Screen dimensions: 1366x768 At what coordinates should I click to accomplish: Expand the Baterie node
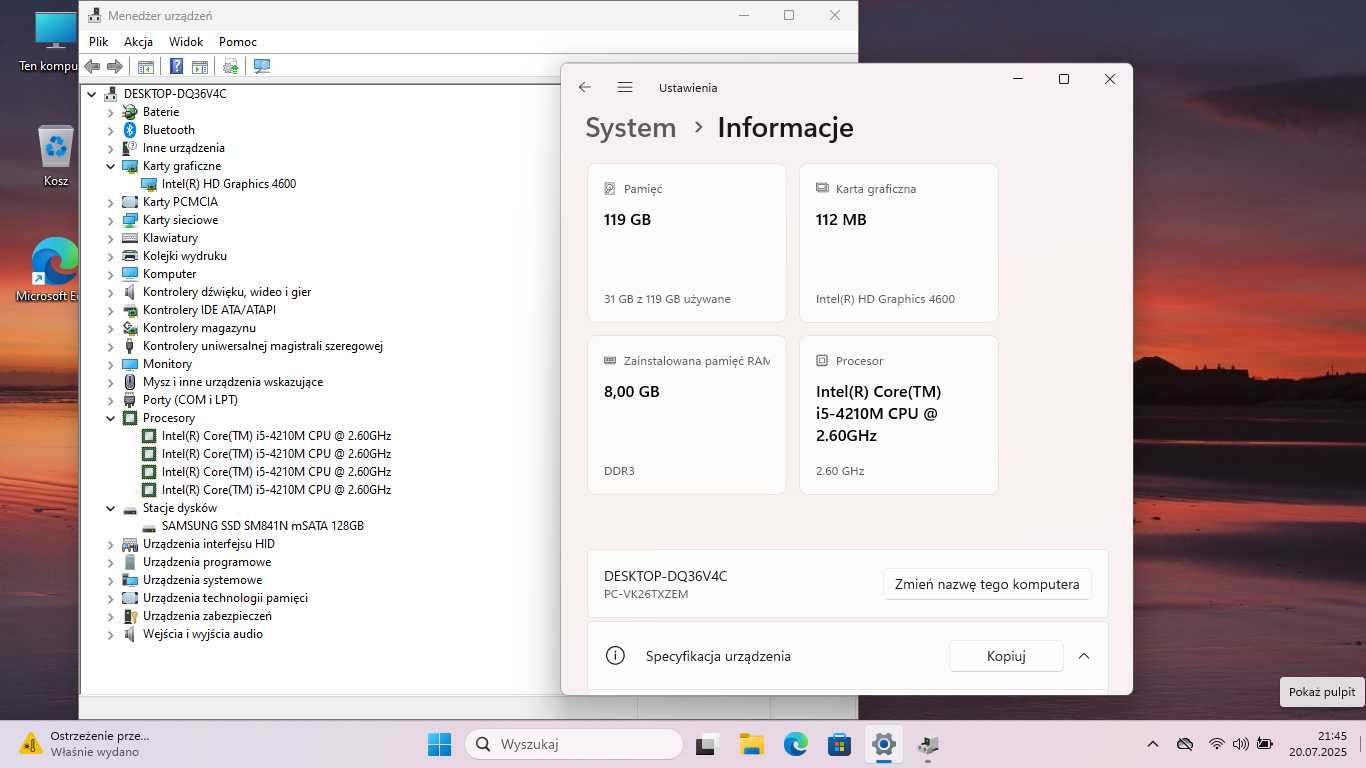111,112
